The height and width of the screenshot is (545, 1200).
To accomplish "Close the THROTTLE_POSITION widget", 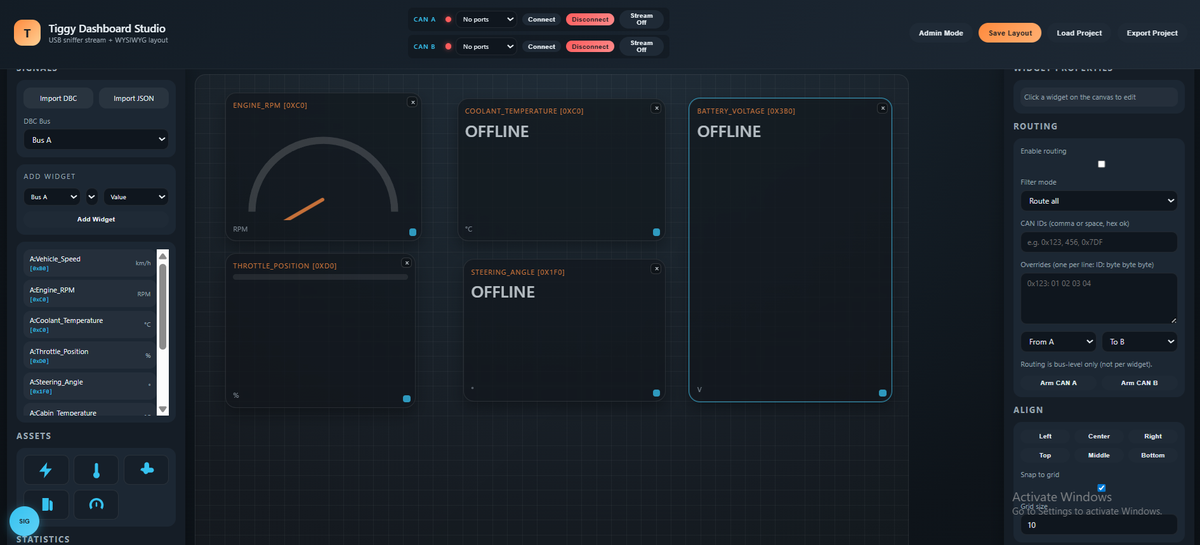I will click(406, 262).
